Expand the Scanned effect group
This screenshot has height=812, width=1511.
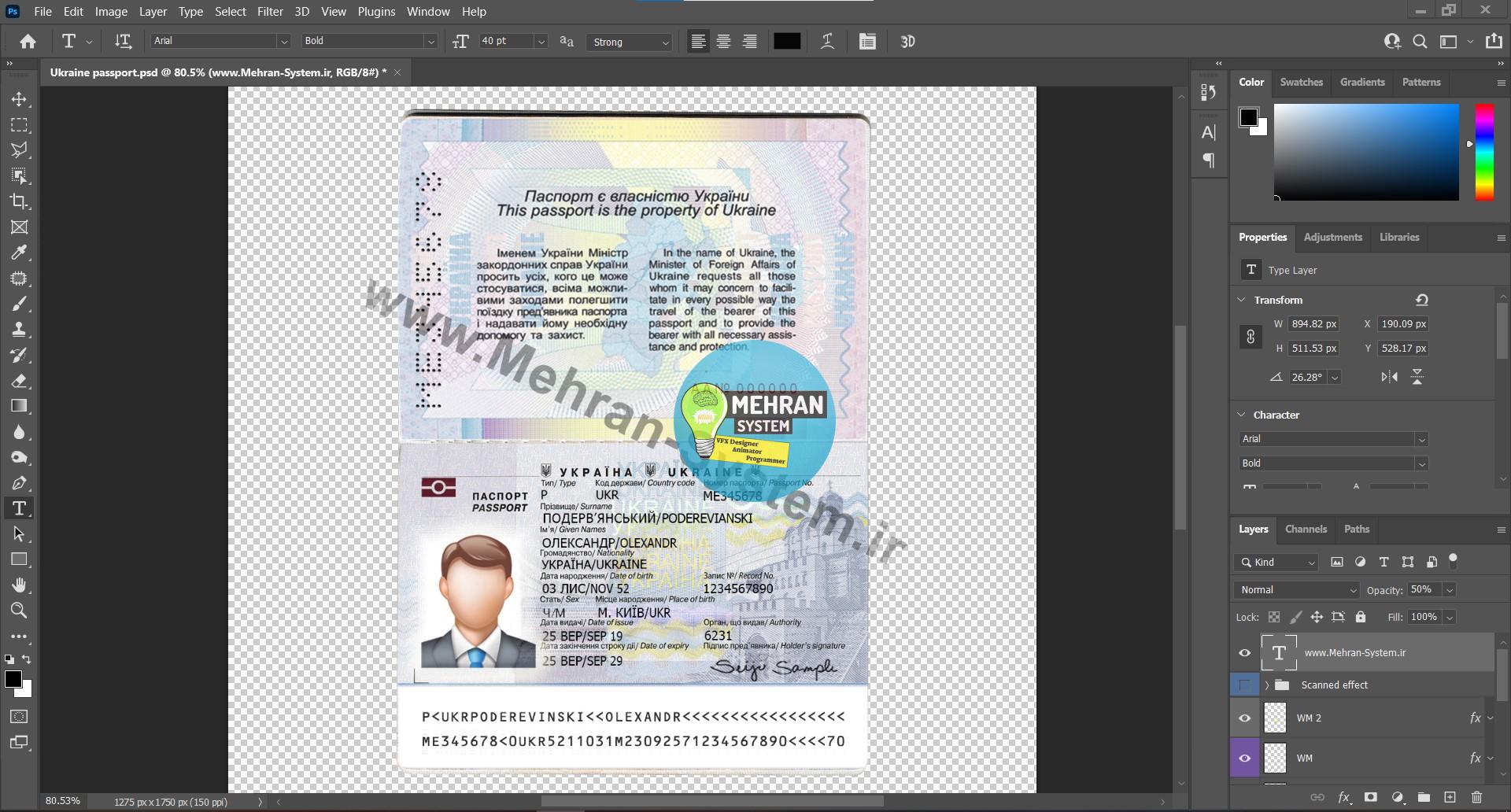[1267, 685]
